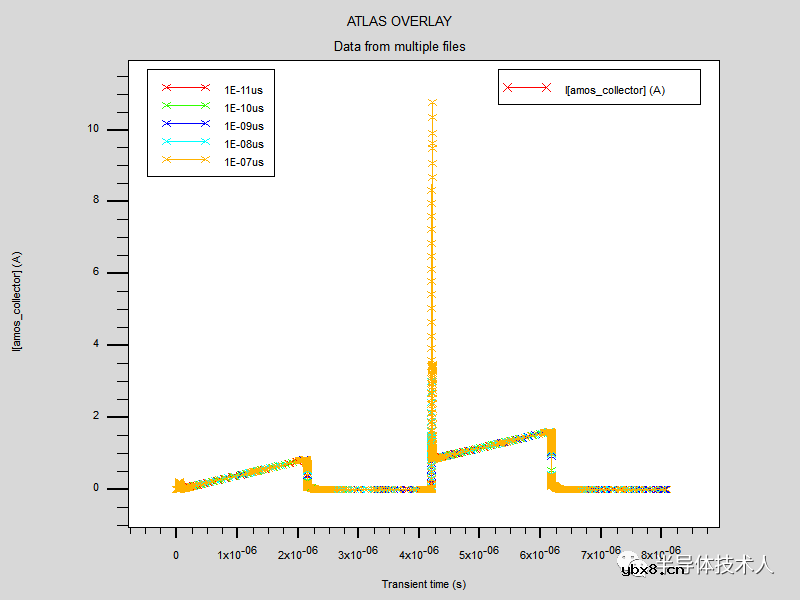Click the red 1E-11us legend line marker

click(186, 88)
